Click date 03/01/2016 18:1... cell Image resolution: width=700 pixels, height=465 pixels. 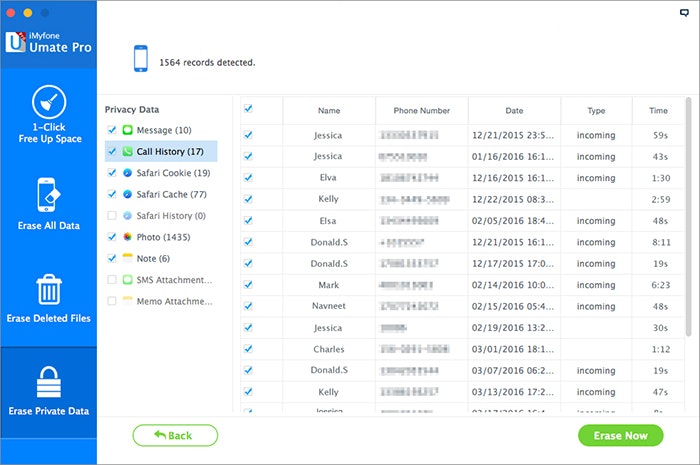[x=513, y=349]
